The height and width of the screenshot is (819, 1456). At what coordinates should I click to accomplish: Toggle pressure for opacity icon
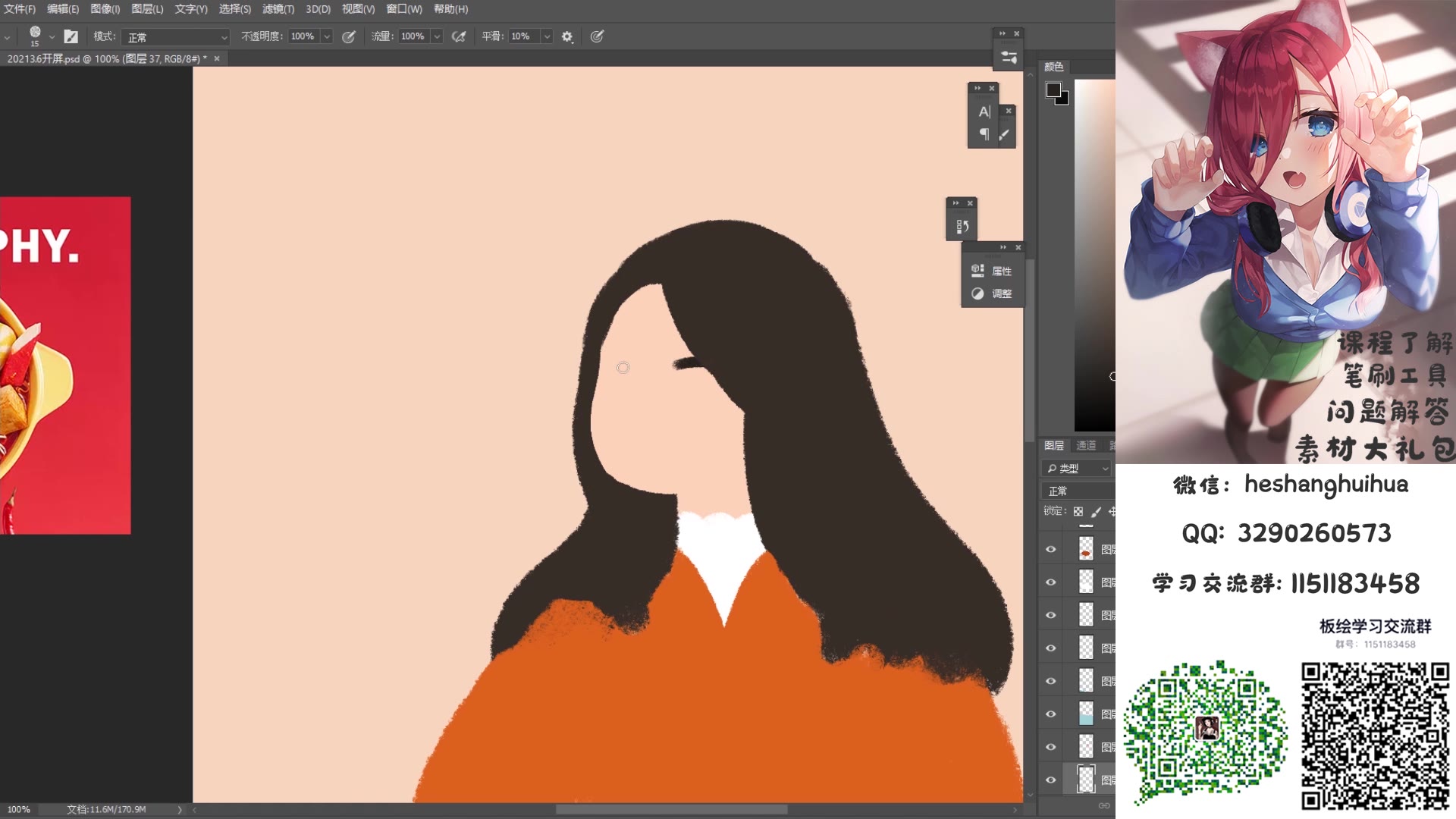(x=349, y=36)
